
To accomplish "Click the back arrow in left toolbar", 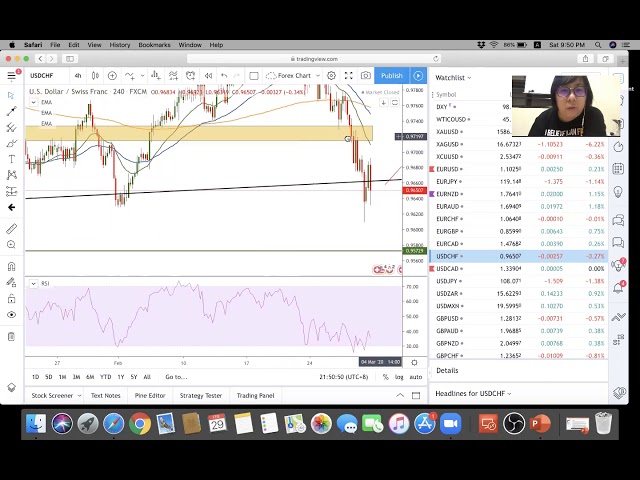I will coord(11,207).
